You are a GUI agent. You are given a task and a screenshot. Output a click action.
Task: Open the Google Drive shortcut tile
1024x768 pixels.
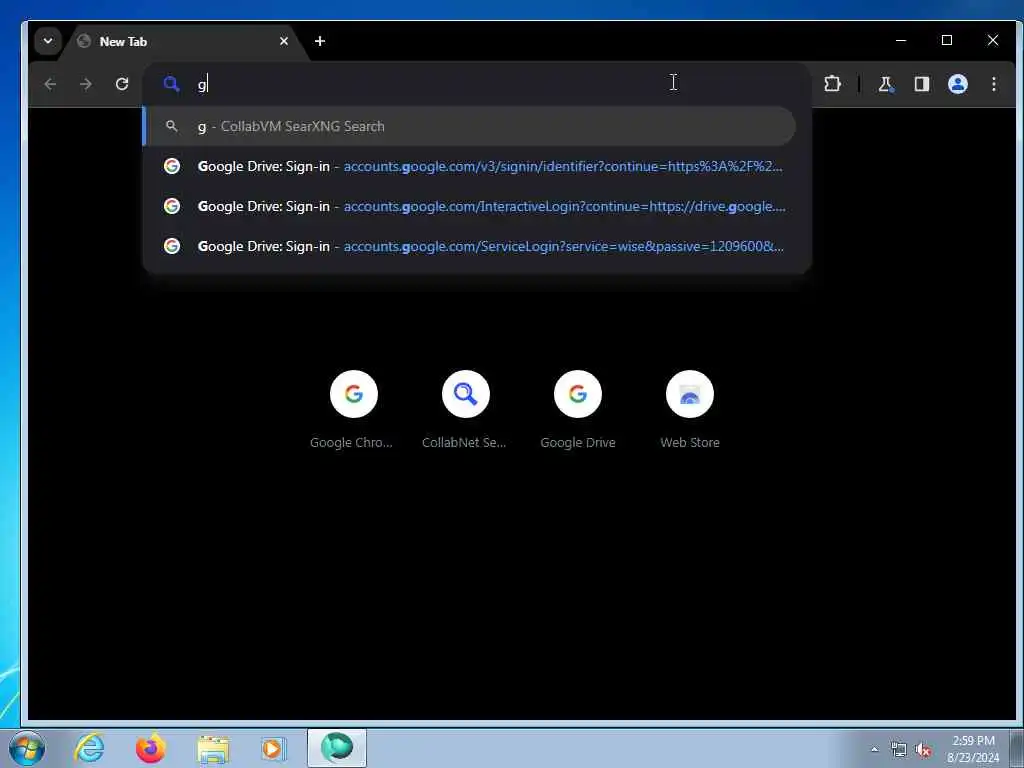point(577,409)
